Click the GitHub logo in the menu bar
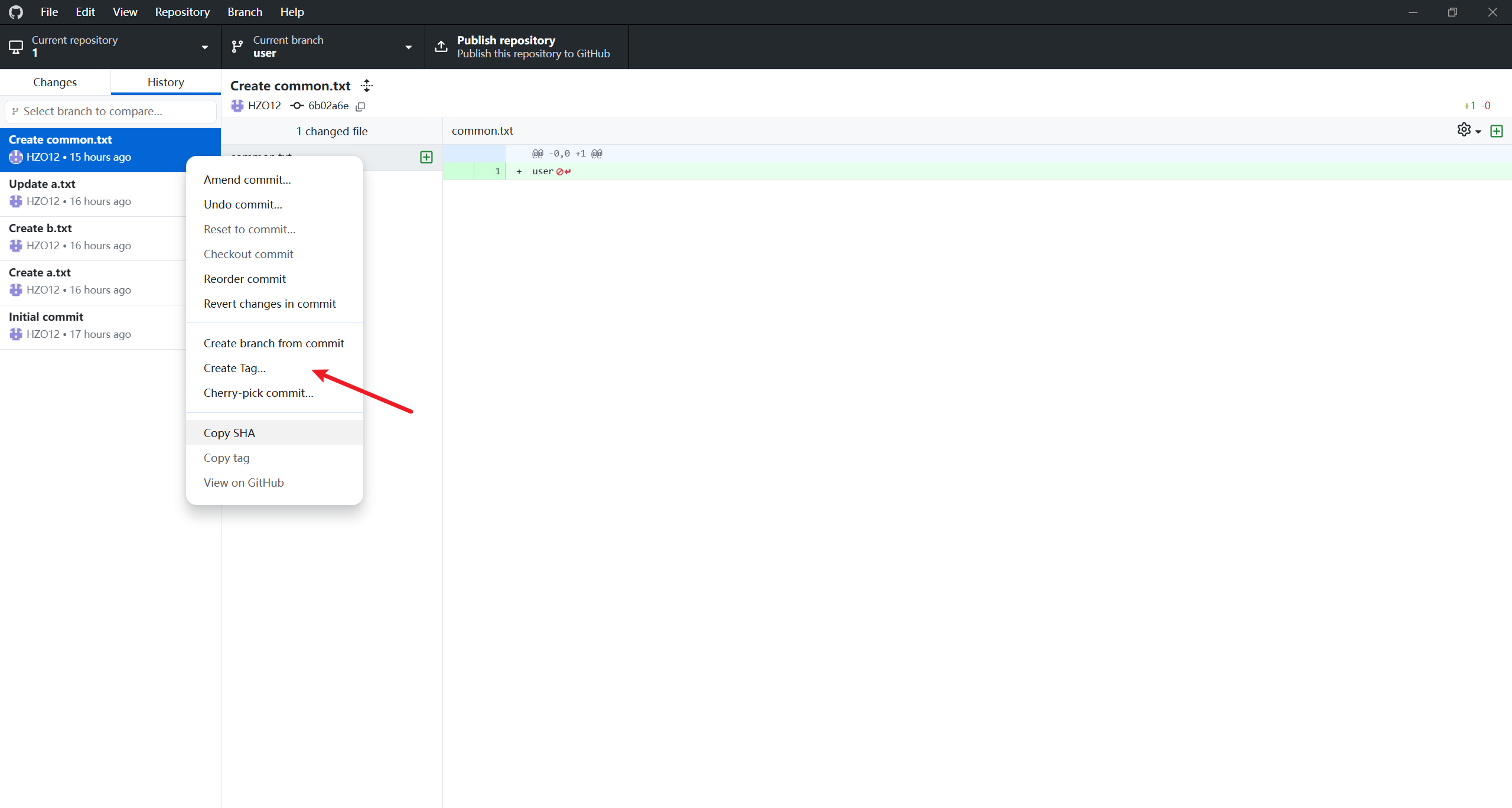Screen dimensions: 1512x808 point(16,12)
